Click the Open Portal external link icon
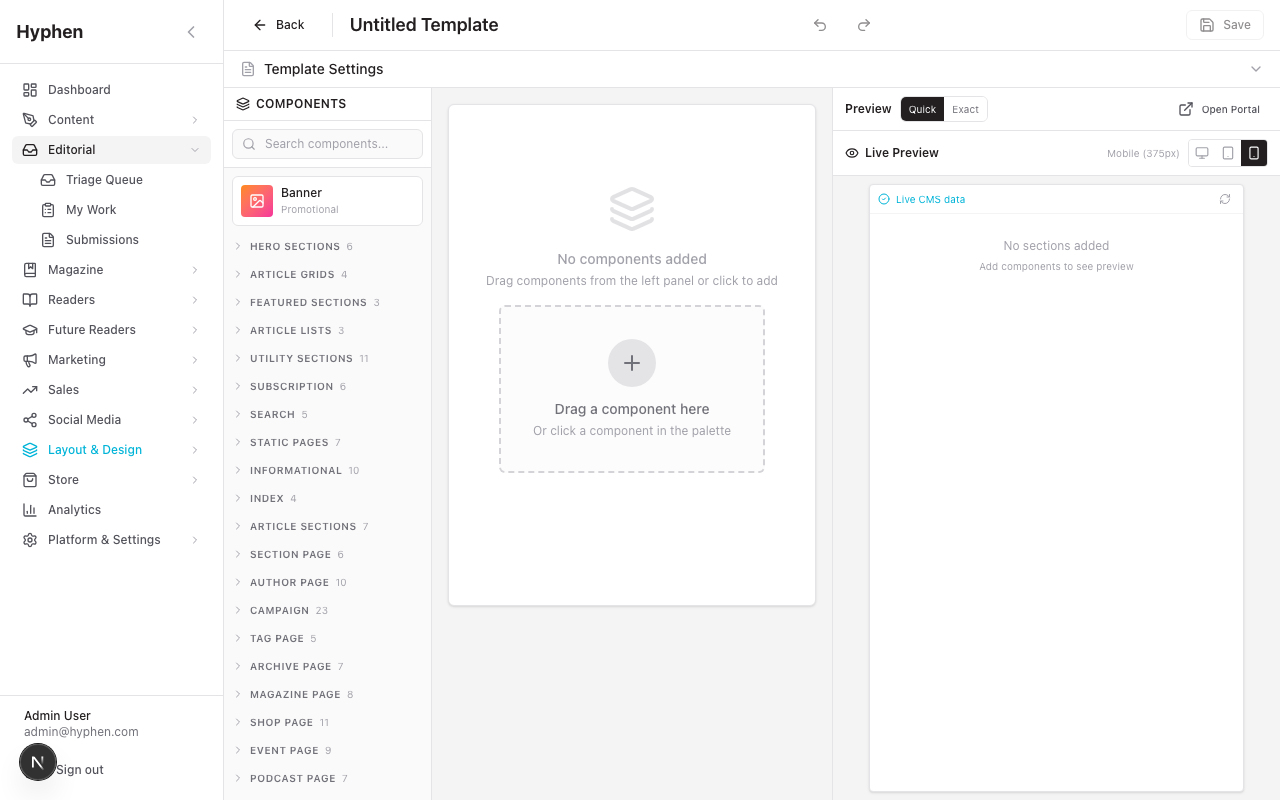This screenshot has height=800, width=1280. tap(1184, 109)
